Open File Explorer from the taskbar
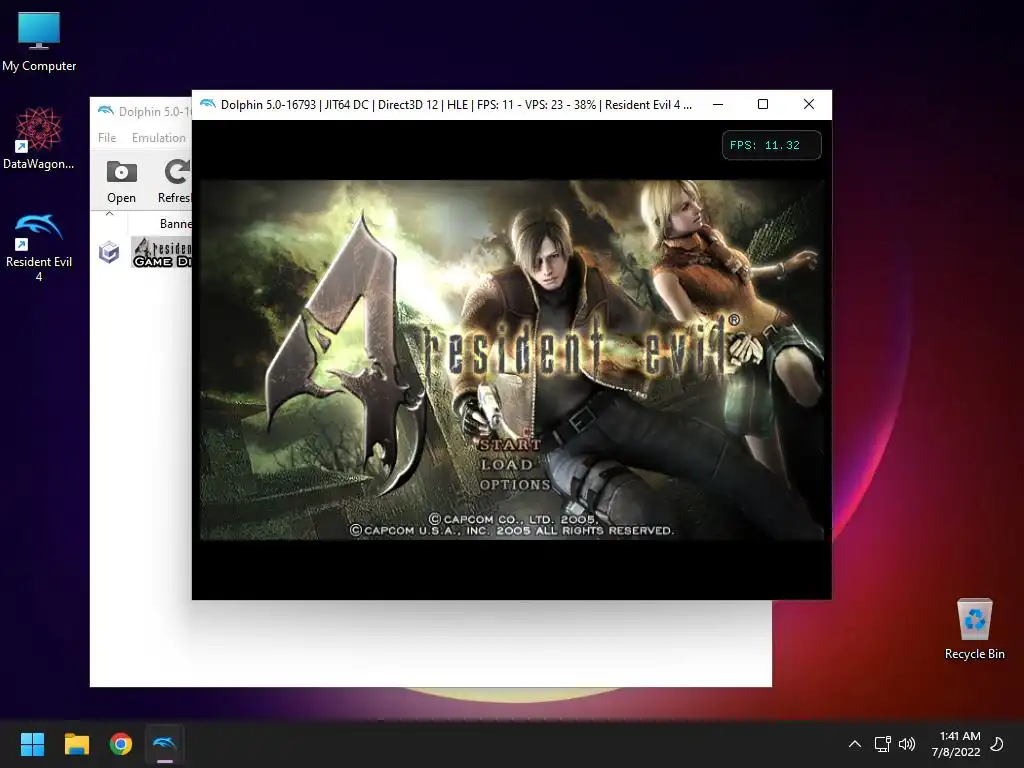1024x768 pixels. tap(76, 744)
